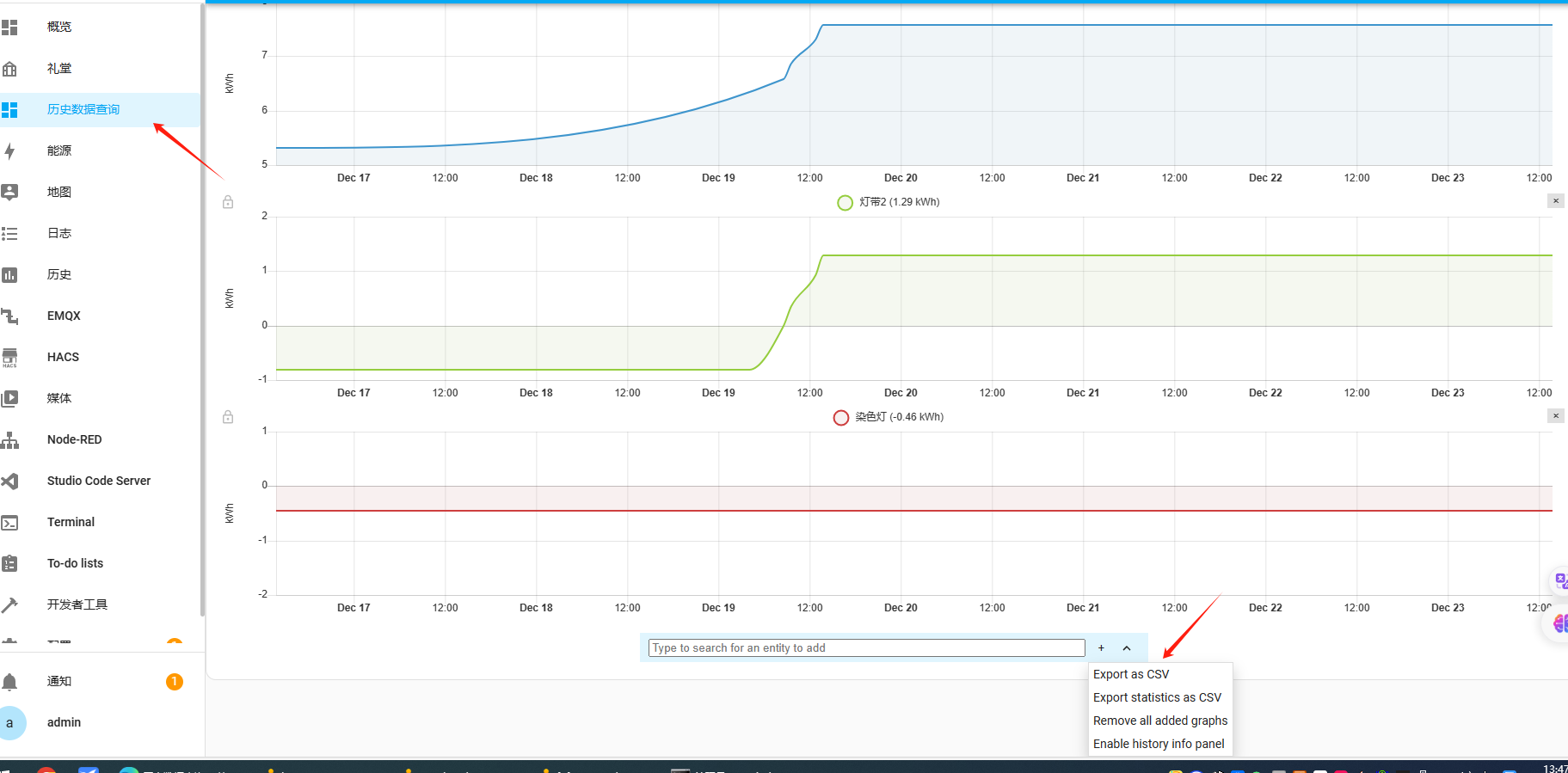Collapse the options menu chevron
This screenshot has height=773, width=1568.
pos(1127,648)
